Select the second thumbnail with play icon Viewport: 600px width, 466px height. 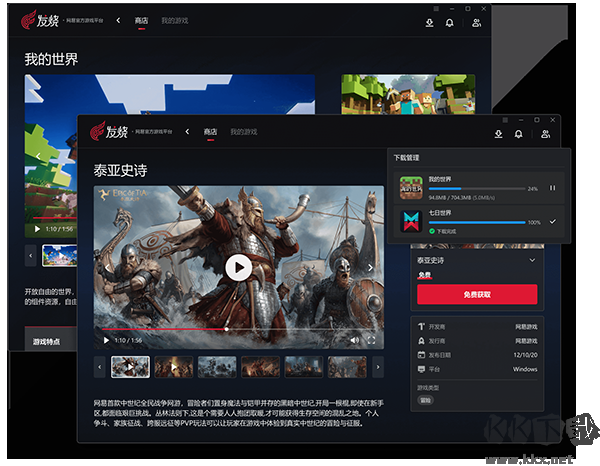174,367
